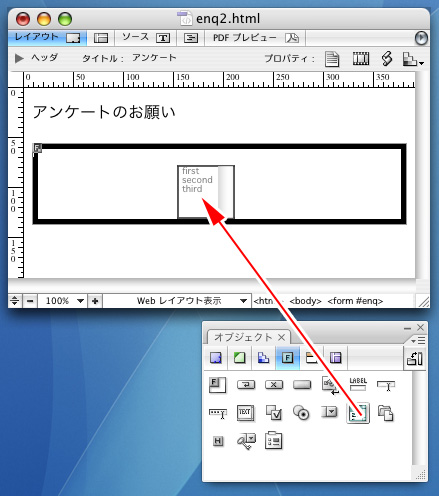Select the Text Area object icon
Image resolution: width=439 pixels, height=496 pixels.
(x=246, y=413)
